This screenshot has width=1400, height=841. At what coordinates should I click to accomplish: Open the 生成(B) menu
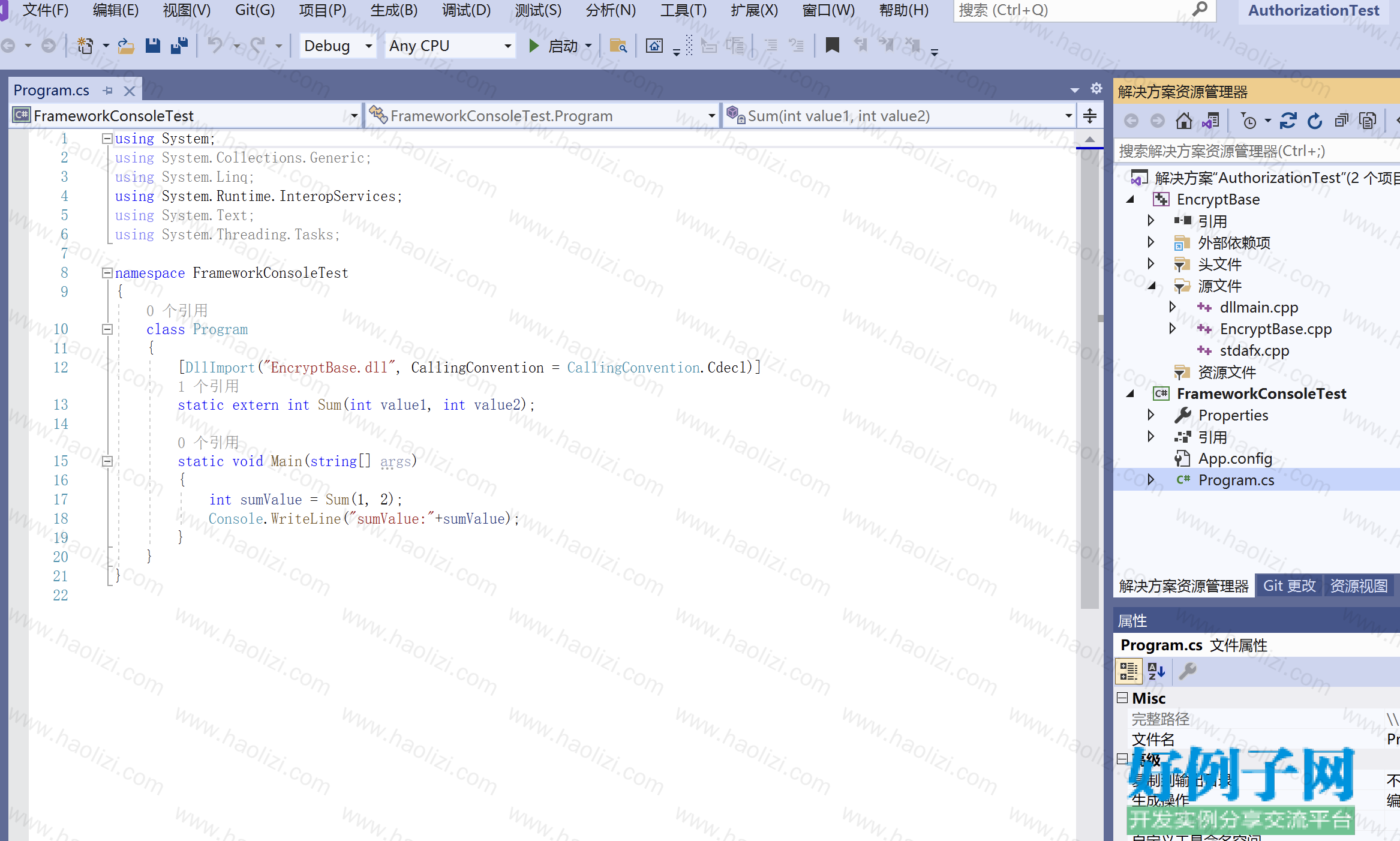coord(394,10)
